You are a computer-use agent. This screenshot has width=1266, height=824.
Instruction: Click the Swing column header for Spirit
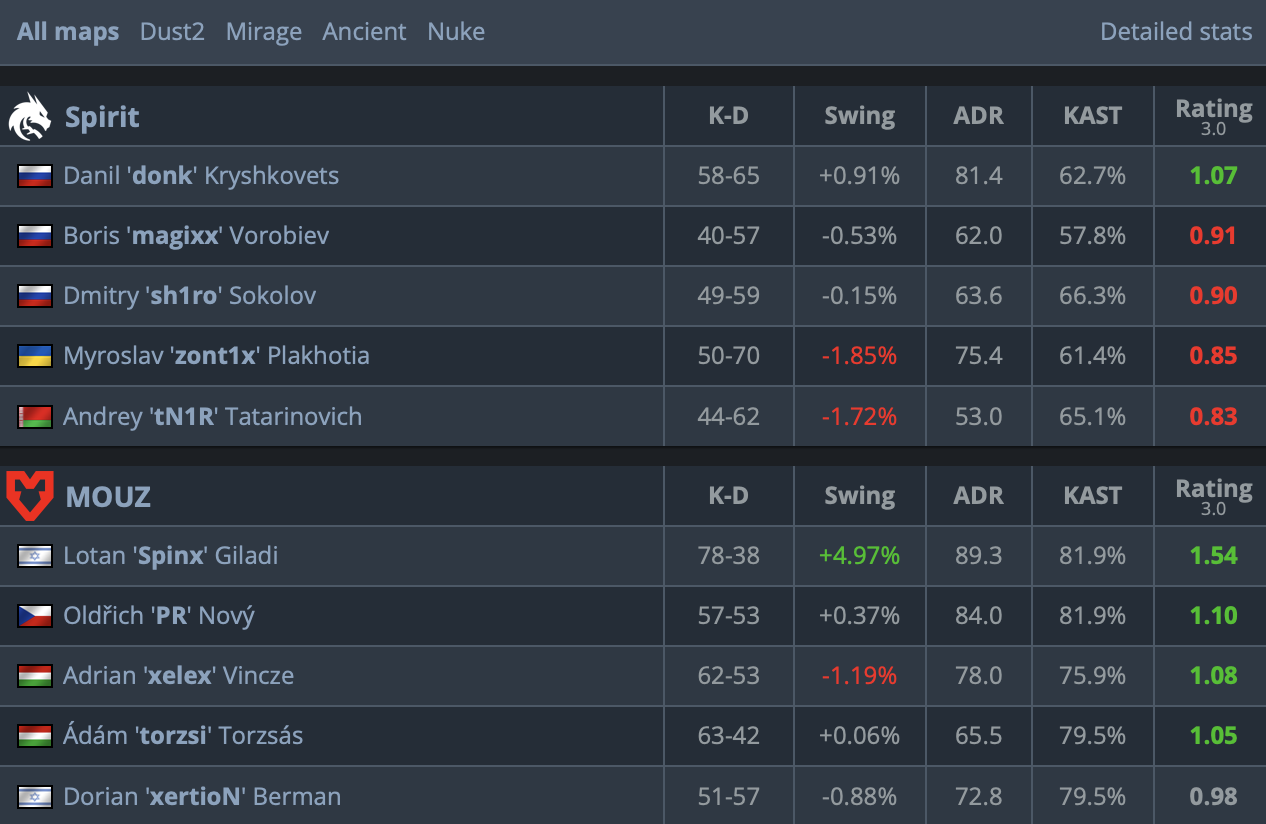860,116
